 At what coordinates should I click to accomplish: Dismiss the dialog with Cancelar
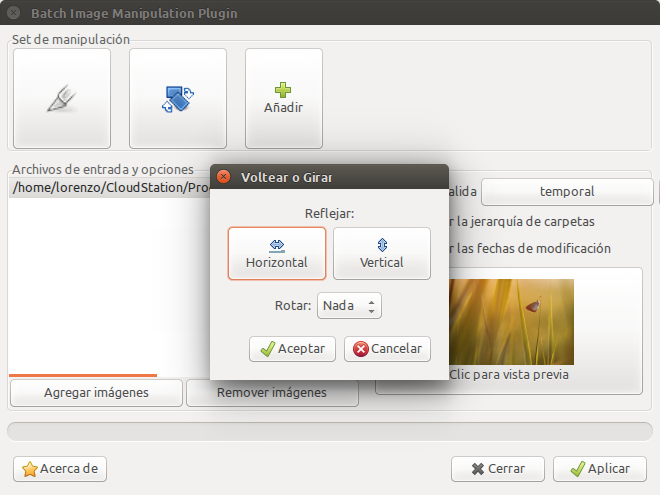(387, 349)
